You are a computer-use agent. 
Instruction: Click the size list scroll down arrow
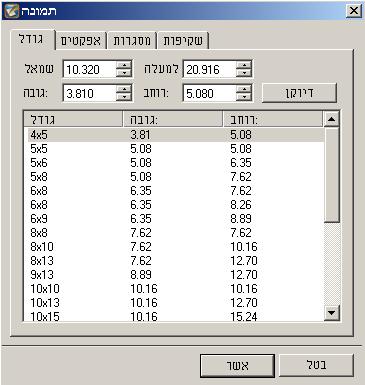tap(331, 313)
